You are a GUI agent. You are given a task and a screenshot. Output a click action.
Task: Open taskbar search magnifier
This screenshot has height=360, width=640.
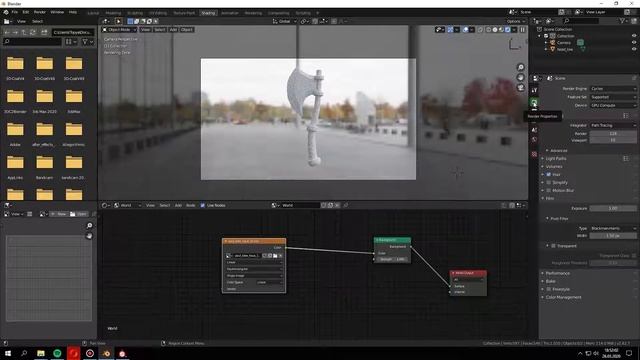[x=24, y=353]
